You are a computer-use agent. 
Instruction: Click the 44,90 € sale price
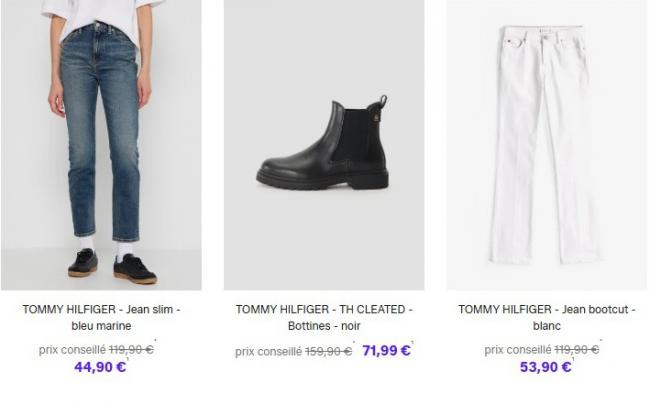tap(100, 367)
